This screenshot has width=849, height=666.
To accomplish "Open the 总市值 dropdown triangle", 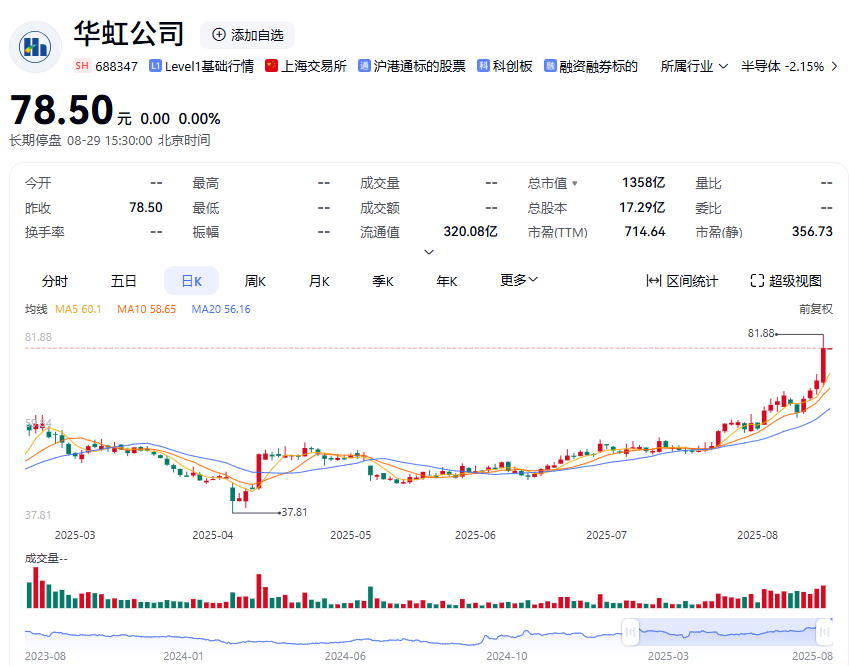I will [574, 184].
